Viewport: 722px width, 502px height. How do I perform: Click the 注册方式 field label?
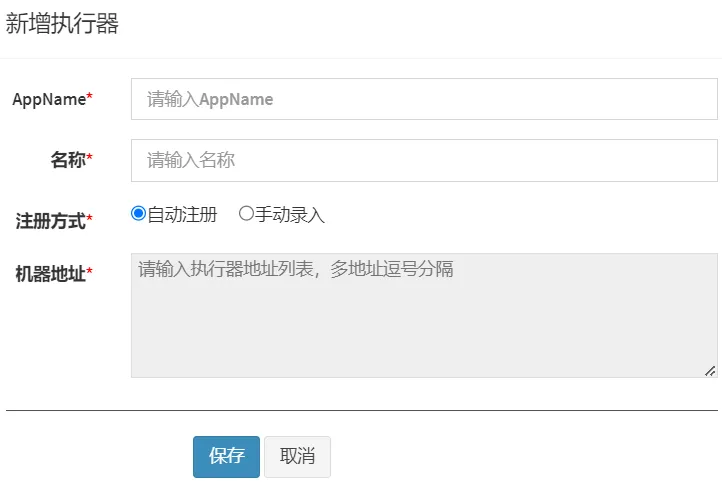[50, 220]
